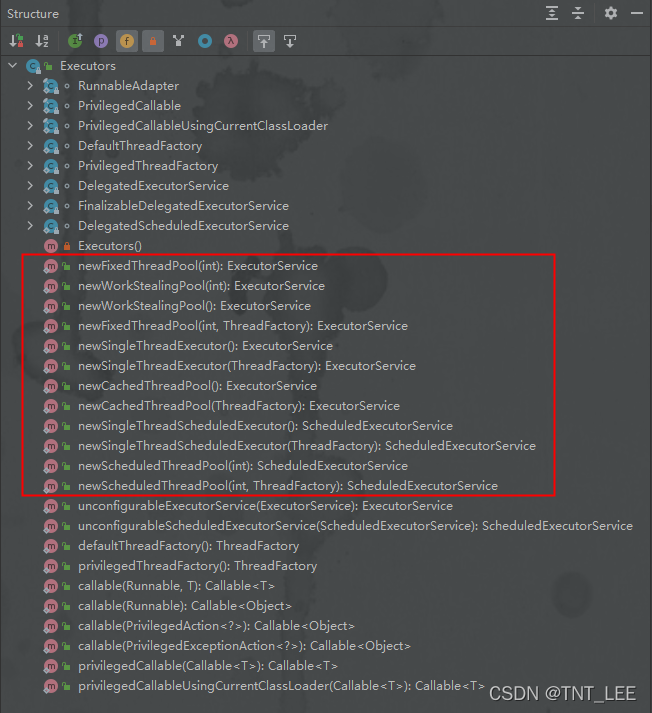Viewport: 652px width, 713px height.
Task: Click method icon for newWorkStealingPool(int)
Action: pyautogui.click(x=50, y=286)
